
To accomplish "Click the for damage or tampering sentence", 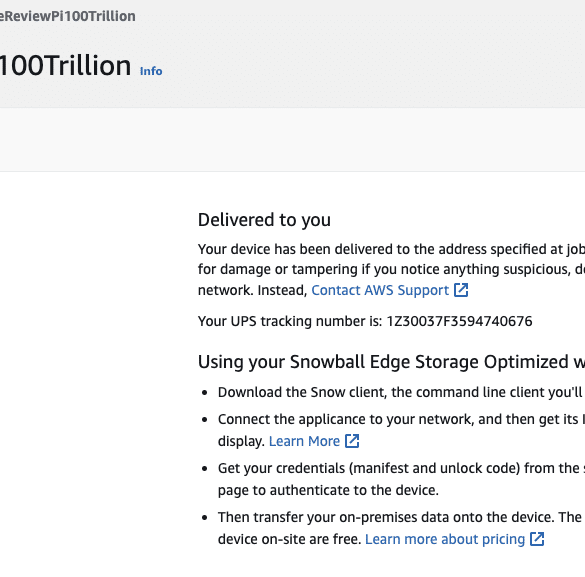I will (x=391, y=269).
